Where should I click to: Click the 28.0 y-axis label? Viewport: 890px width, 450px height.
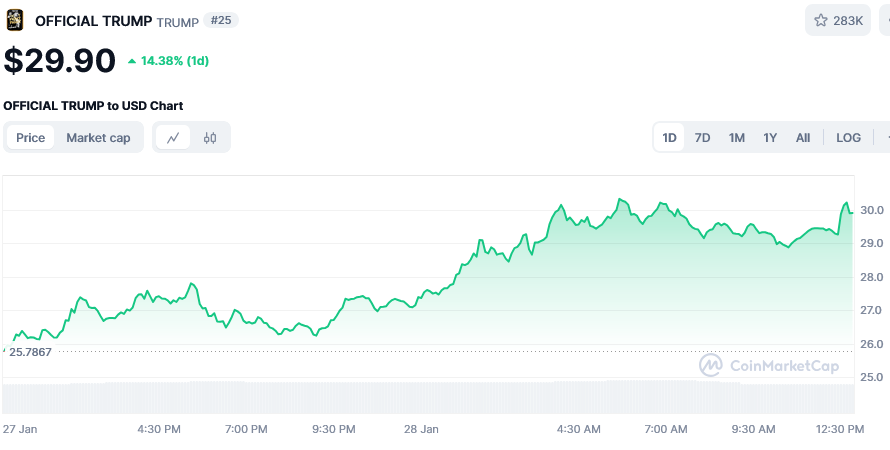click(x=872, y=277)
